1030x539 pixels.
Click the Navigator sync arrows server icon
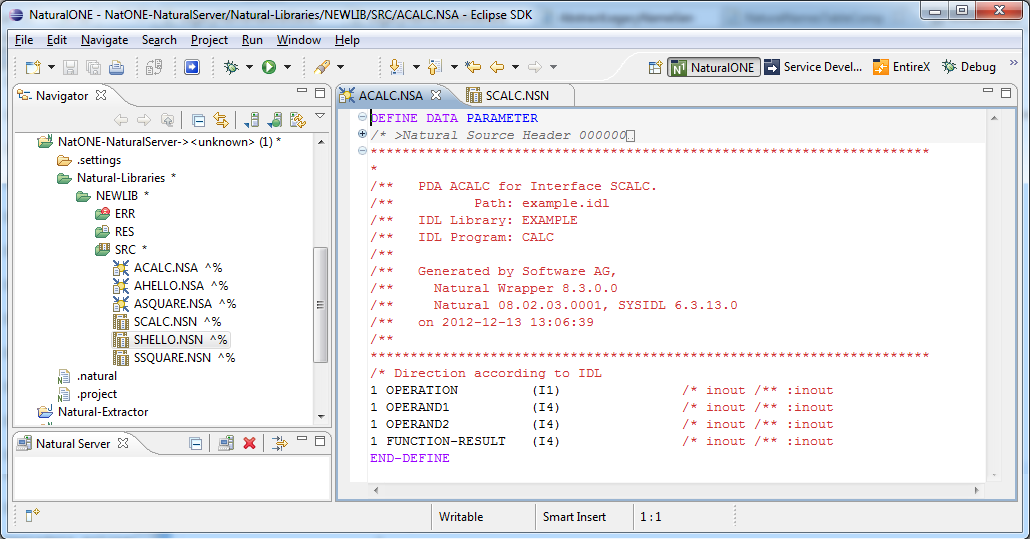pyautogui.click(x=298, y=120)
